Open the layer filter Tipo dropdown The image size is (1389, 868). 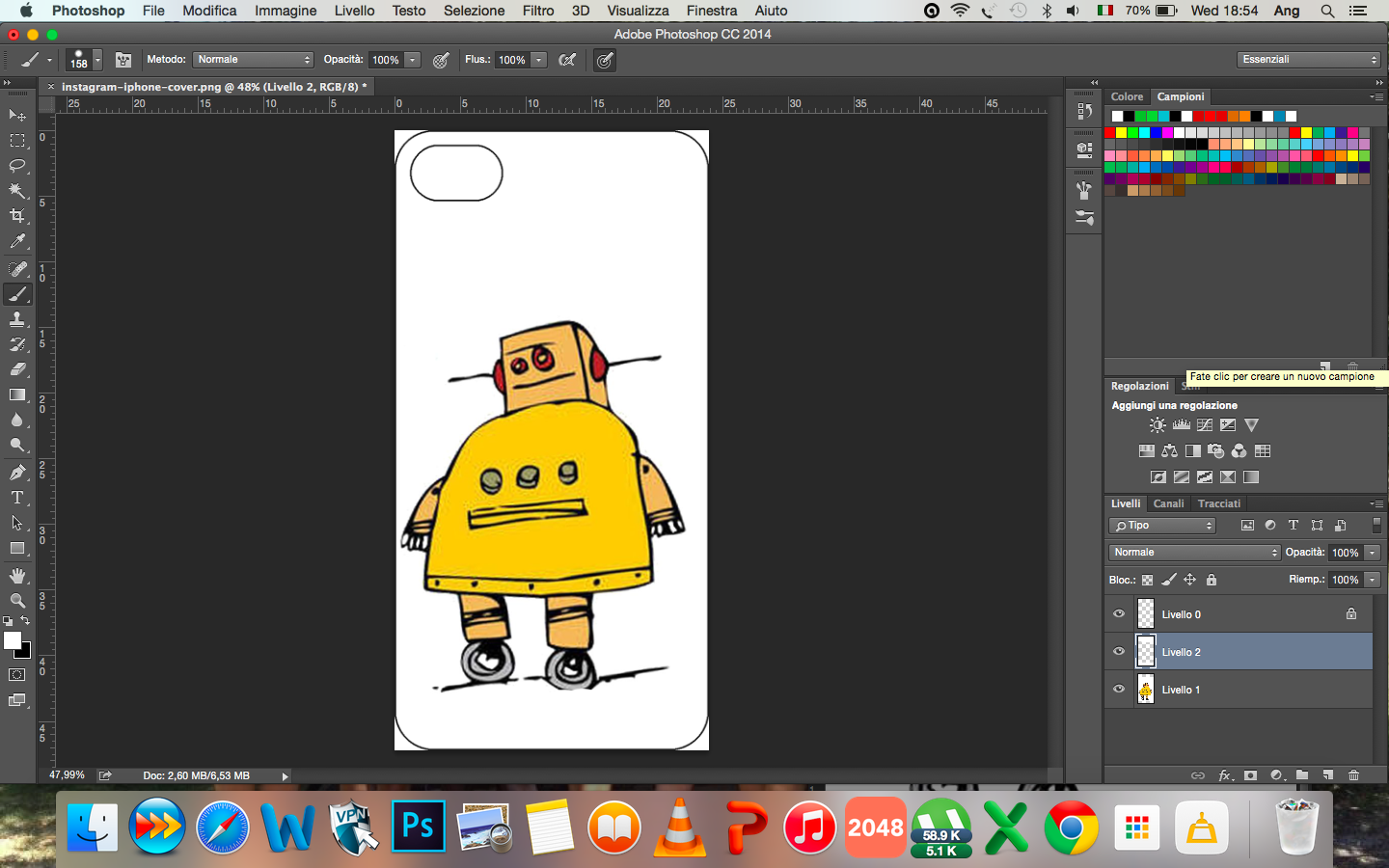coord(1162,526)
